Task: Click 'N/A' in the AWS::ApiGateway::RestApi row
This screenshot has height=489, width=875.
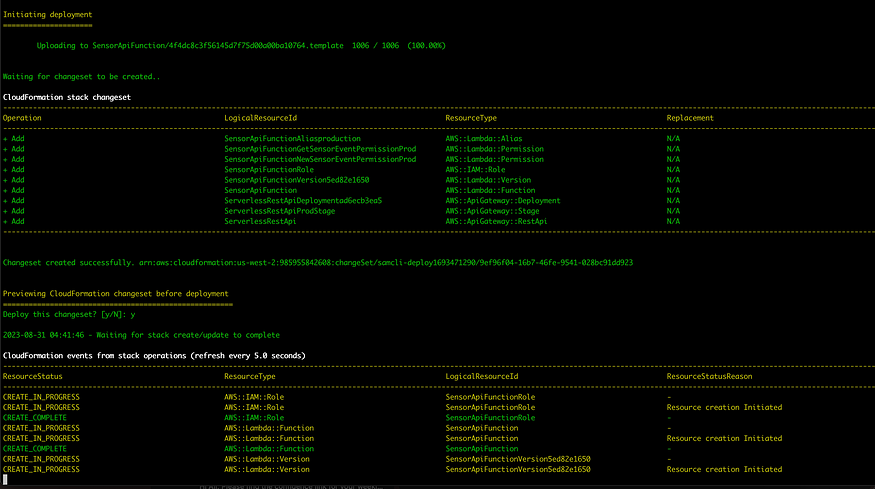Action: pyautogui.click(x=673, y=221)
